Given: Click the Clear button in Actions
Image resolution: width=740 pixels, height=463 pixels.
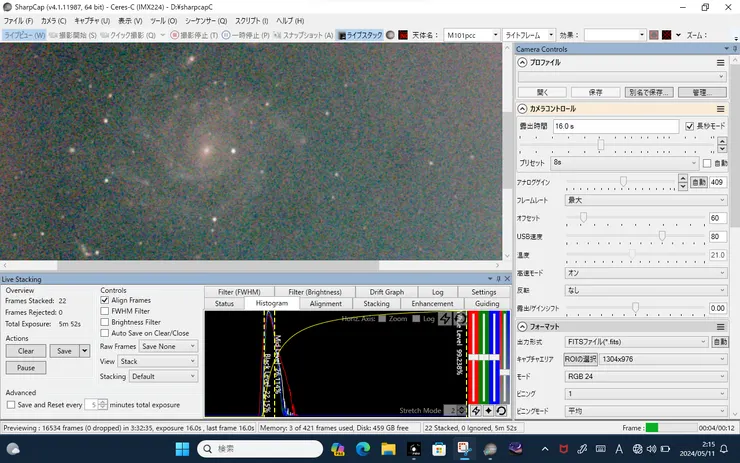Looking at the screenshot, I should pos(26,351).
